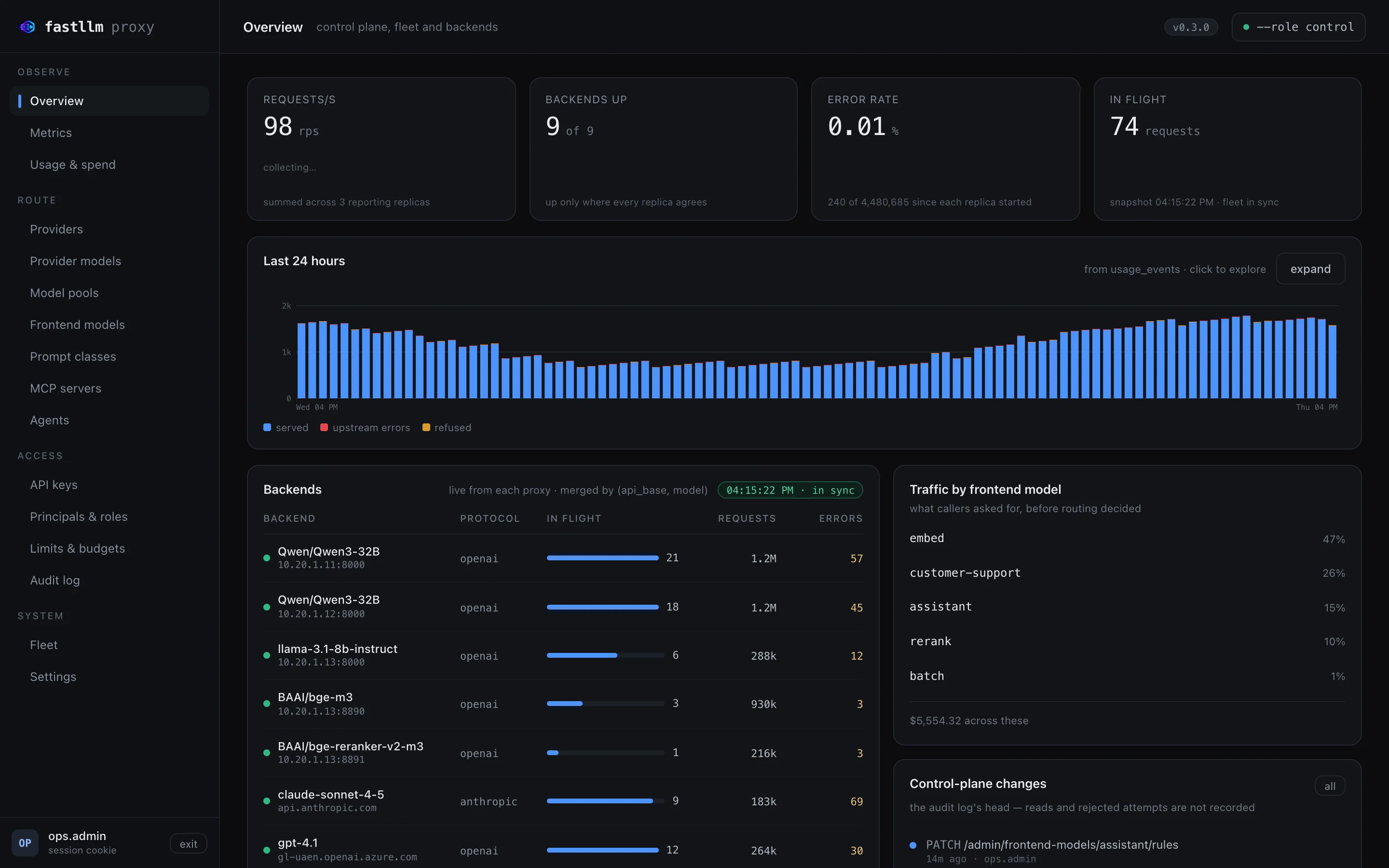
Task: Sort by the BACKEND column header
Action: (289, 518)
